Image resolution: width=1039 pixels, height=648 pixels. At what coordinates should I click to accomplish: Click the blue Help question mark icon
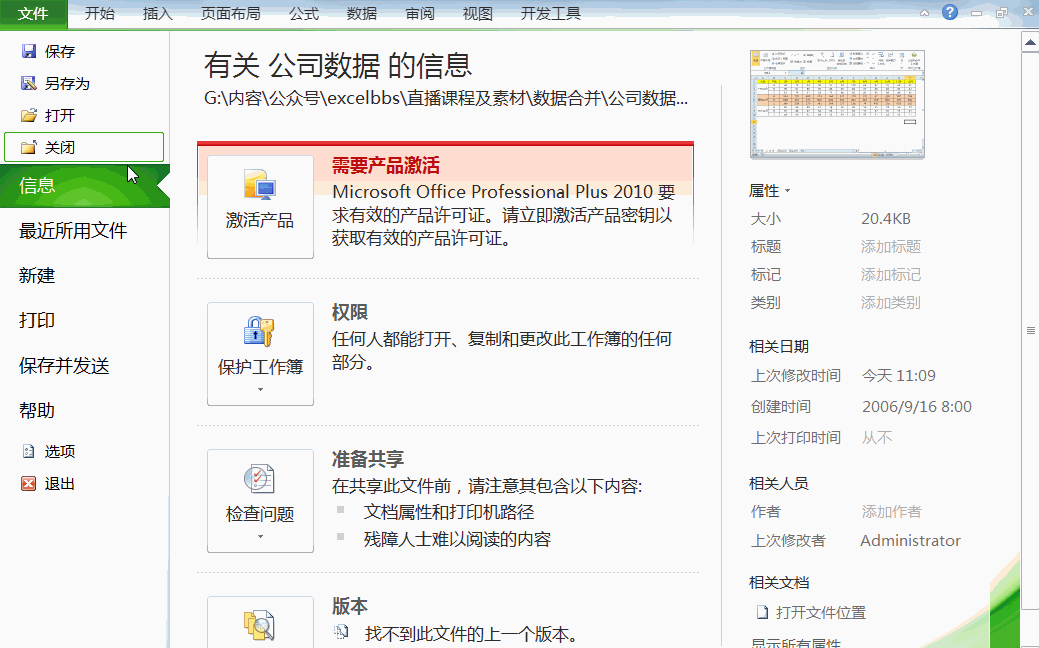(x=950, y=12)
